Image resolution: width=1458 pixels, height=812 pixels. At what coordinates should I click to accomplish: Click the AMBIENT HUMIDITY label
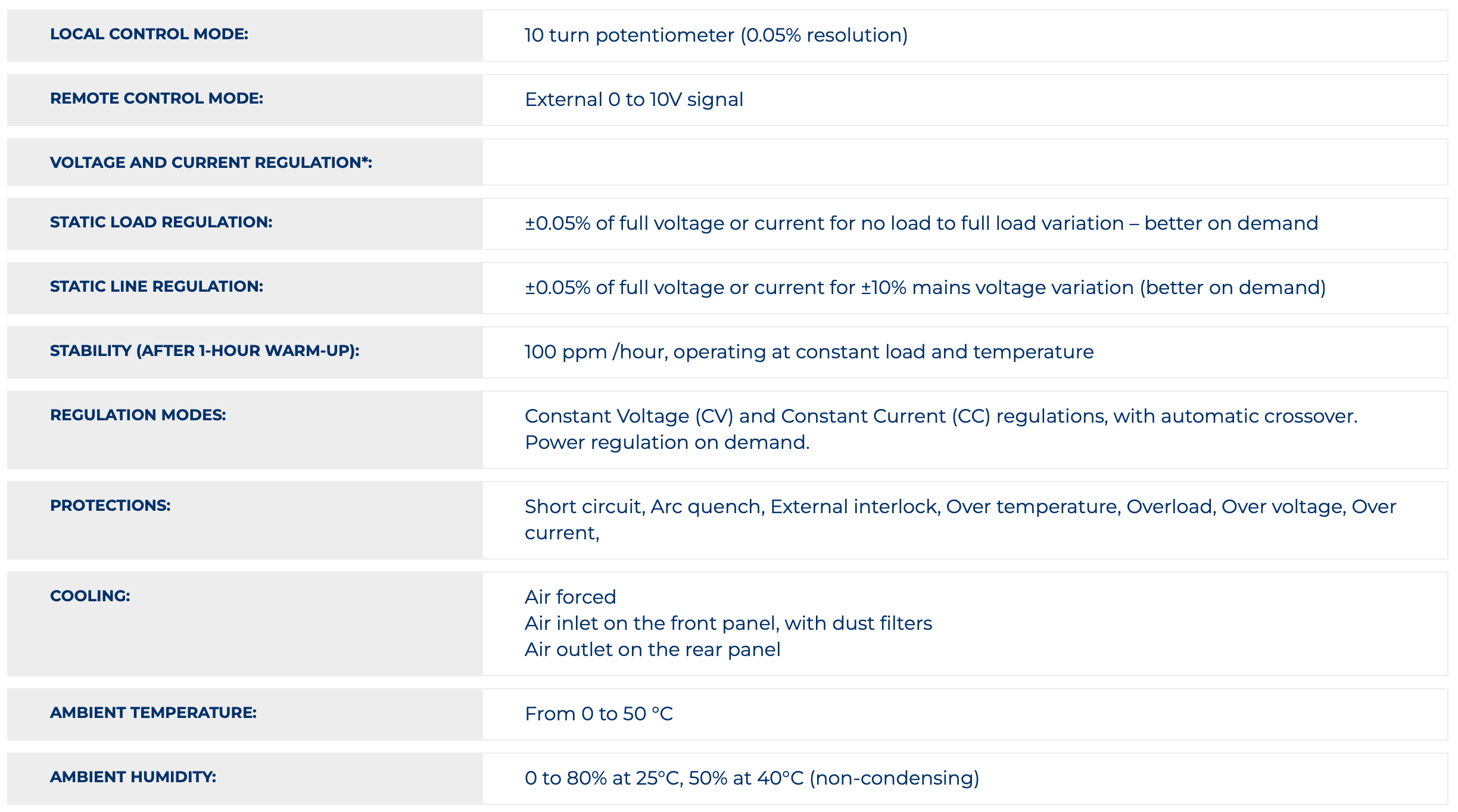[133, 777]
